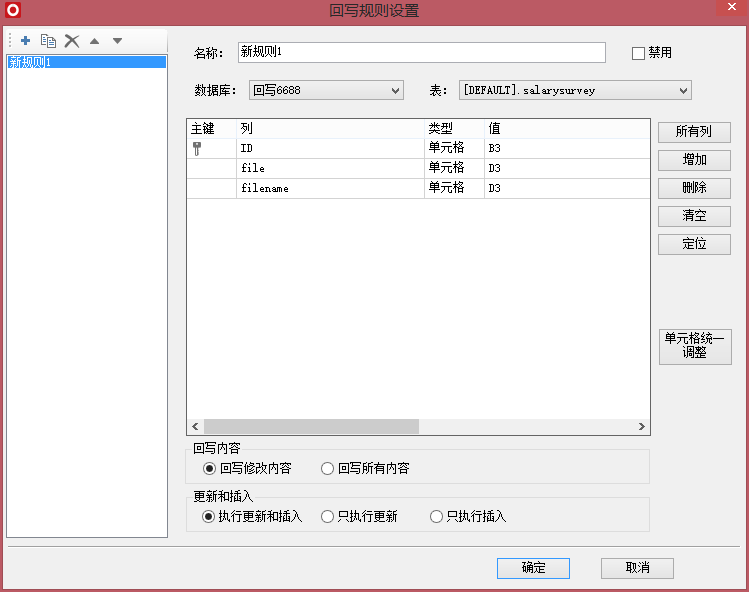Open the 数据库 dropdown
The height and width of the screenshot is (592, 749).
pos(326,90)
